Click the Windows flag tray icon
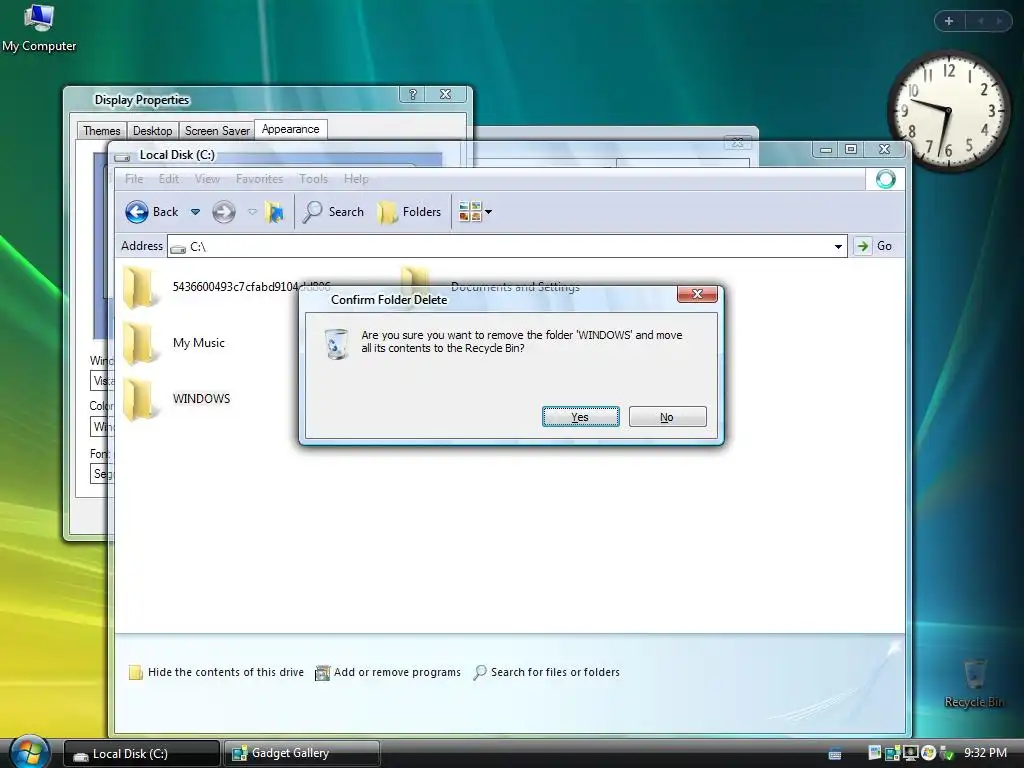This screenshot has height=768, width=1024. [928, 753]
